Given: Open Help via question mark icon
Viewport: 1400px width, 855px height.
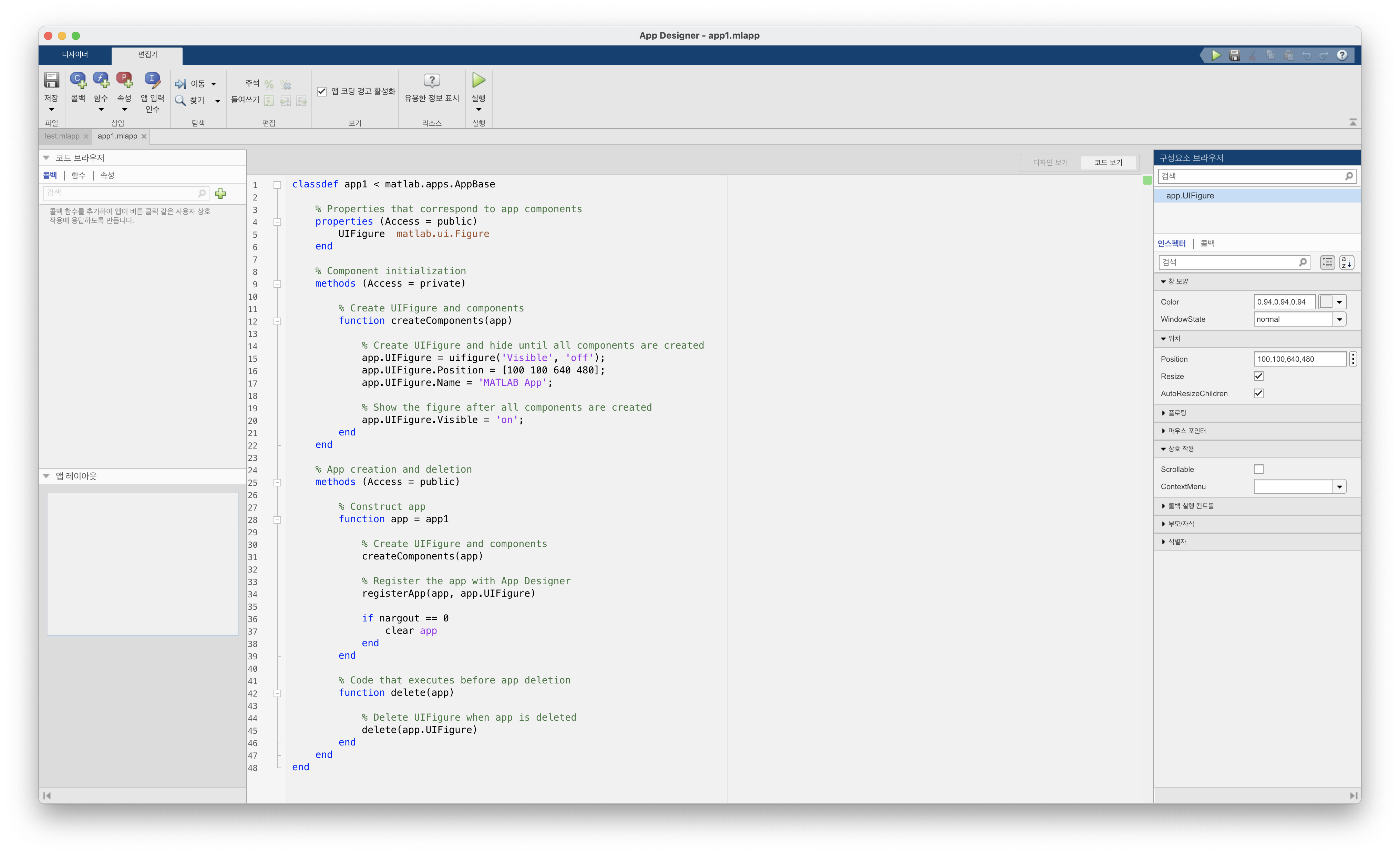Looking at the screenshot, I should (1342, 55).
